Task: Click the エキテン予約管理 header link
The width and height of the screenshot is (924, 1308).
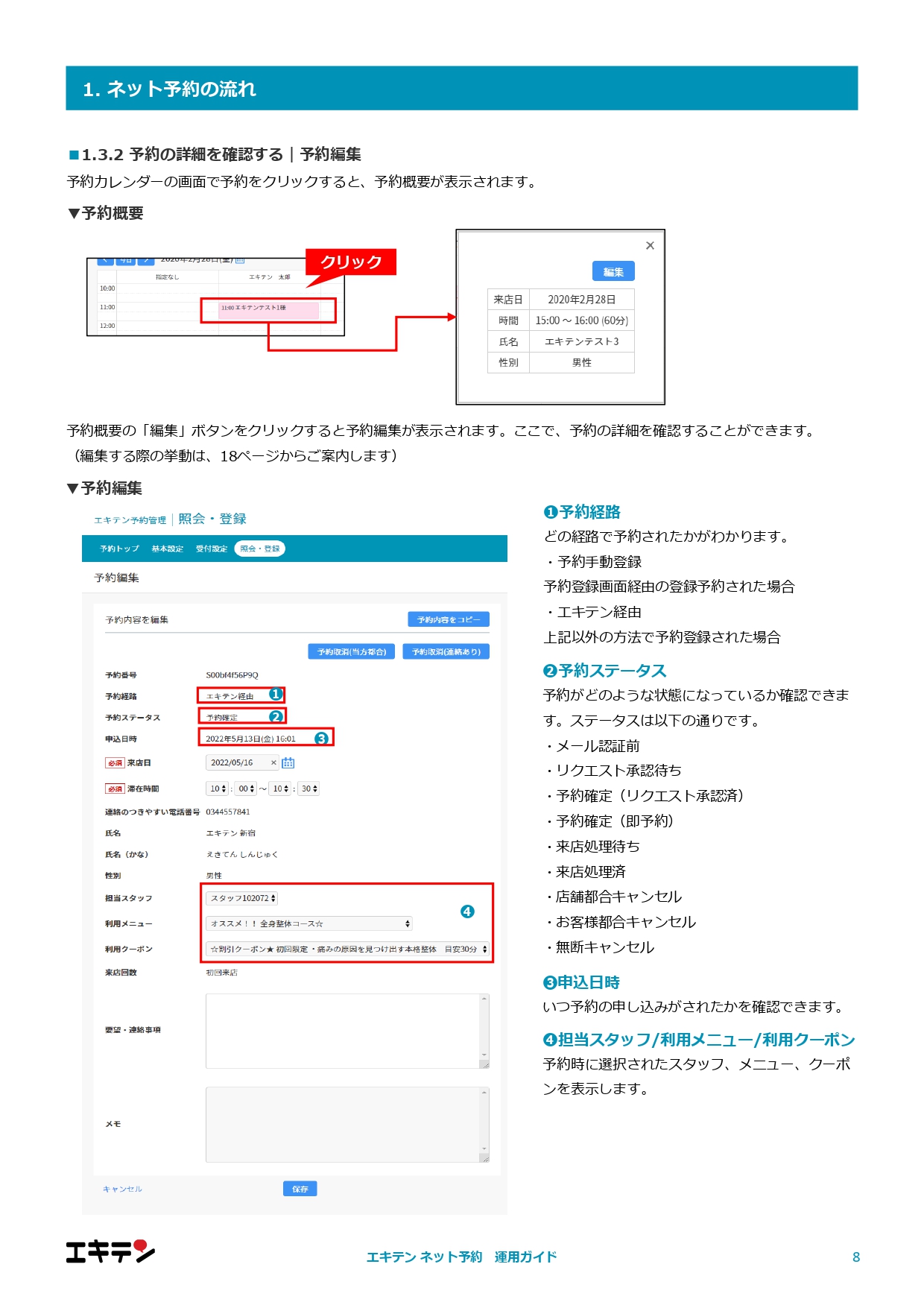Action: [x=130, y=520]
